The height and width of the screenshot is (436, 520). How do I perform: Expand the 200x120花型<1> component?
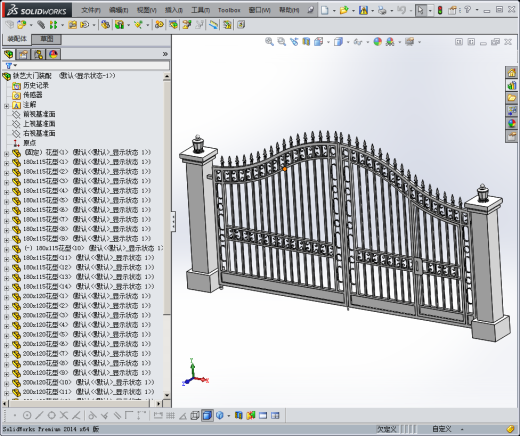6,298
